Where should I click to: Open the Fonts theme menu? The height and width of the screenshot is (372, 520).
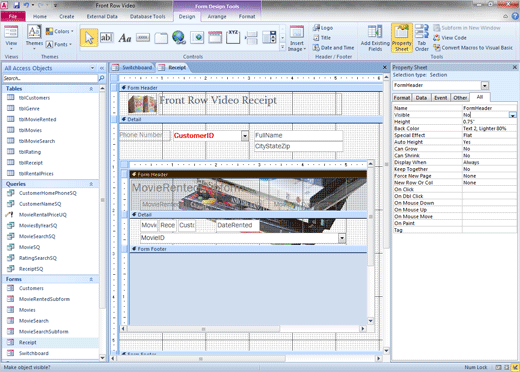[59, 44]
